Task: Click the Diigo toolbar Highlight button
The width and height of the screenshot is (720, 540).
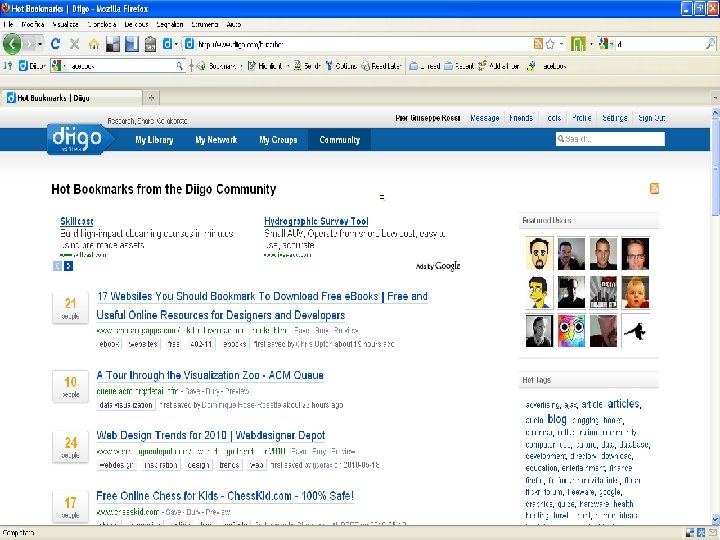Action: click(x=265, y=66)
